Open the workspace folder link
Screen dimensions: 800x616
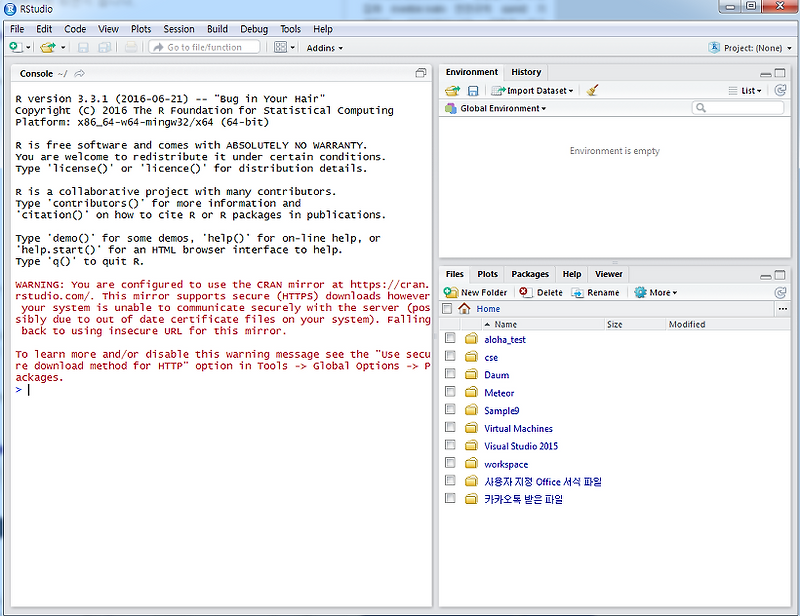point(506,464)
